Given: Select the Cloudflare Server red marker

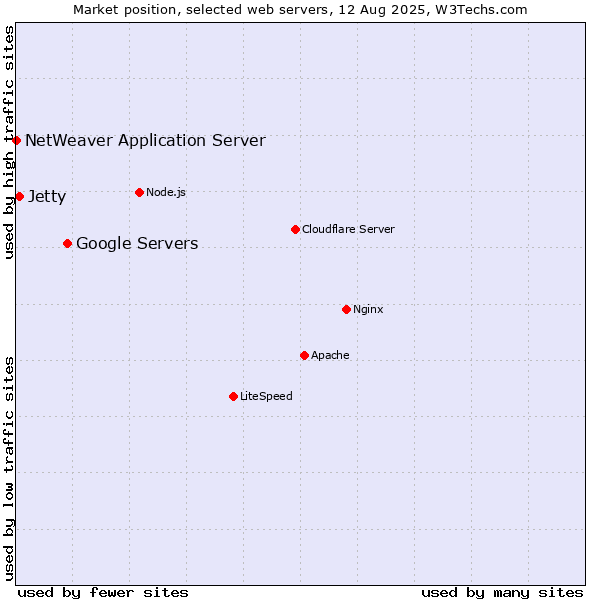Looking at the screenshot, I should click(x=295, y=230).
